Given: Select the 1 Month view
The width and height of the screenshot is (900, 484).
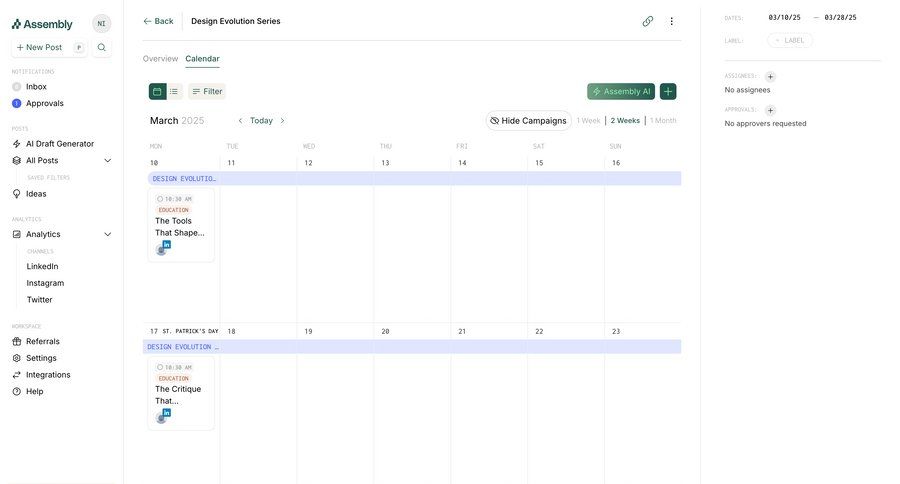Looking at the screenshot, I should [664, 121].
